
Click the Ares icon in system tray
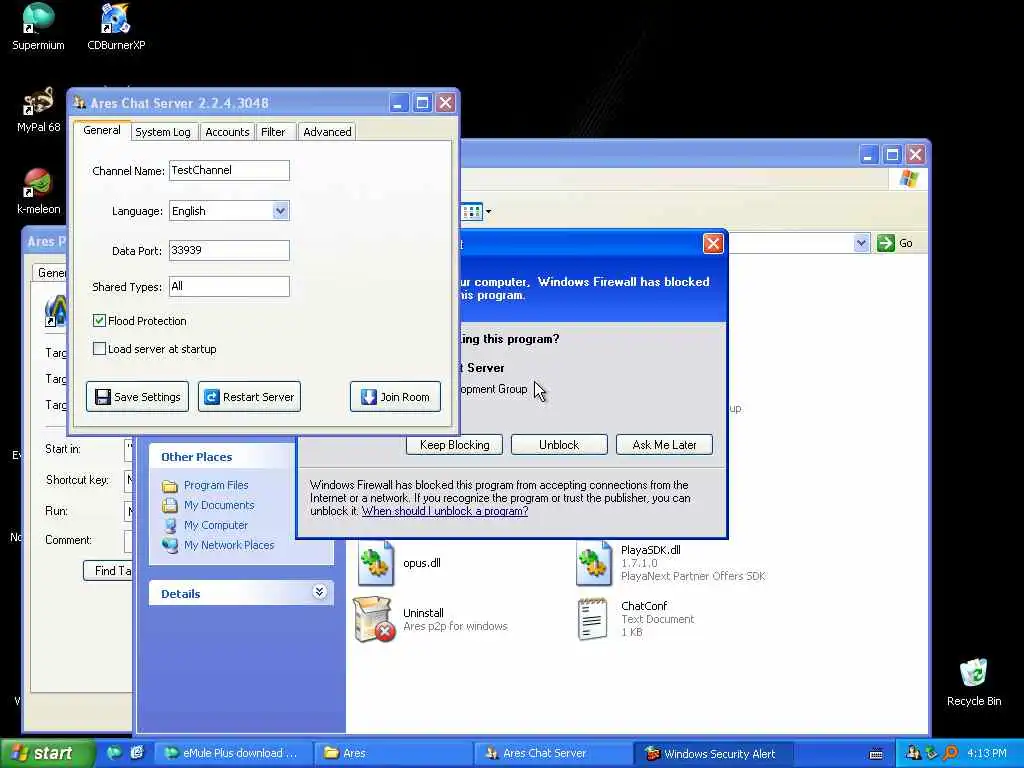pos(912,753)
